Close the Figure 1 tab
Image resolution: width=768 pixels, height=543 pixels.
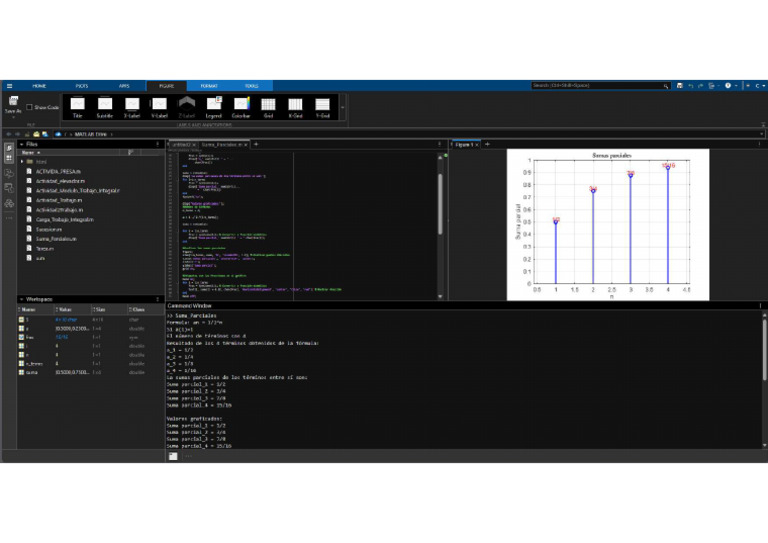point(478,144)
